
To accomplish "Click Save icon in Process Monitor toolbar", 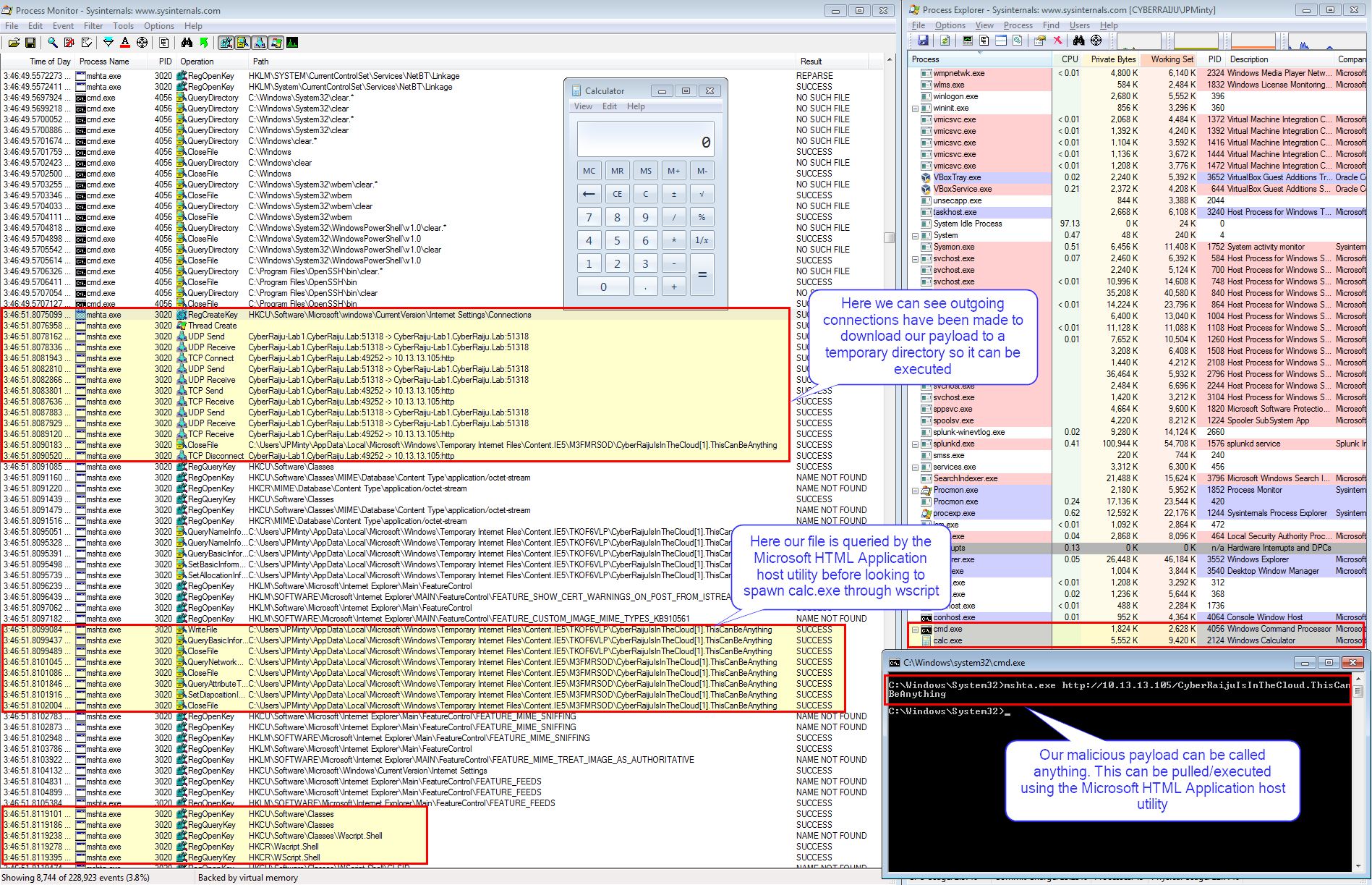I will (x=30, y=43).
